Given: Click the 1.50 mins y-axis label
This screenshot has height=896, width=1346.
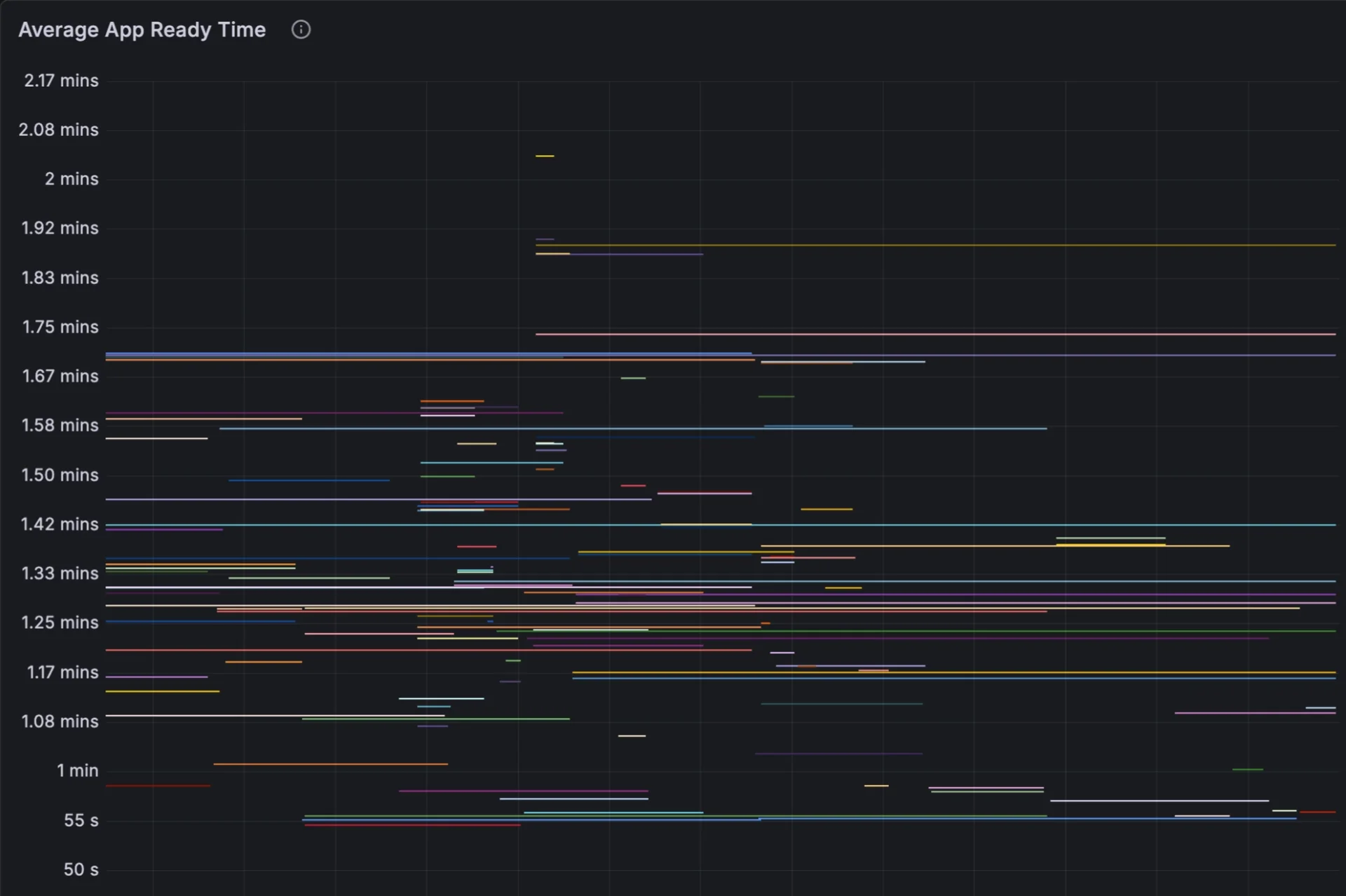Looking at the screenshot, I should click(60, 475).
